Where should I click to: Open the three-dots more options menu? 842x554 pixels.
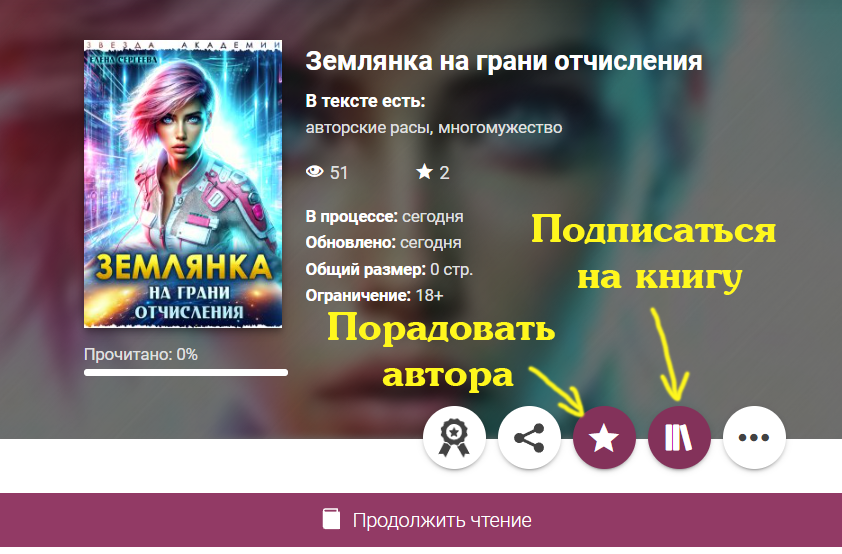(754, 438)
